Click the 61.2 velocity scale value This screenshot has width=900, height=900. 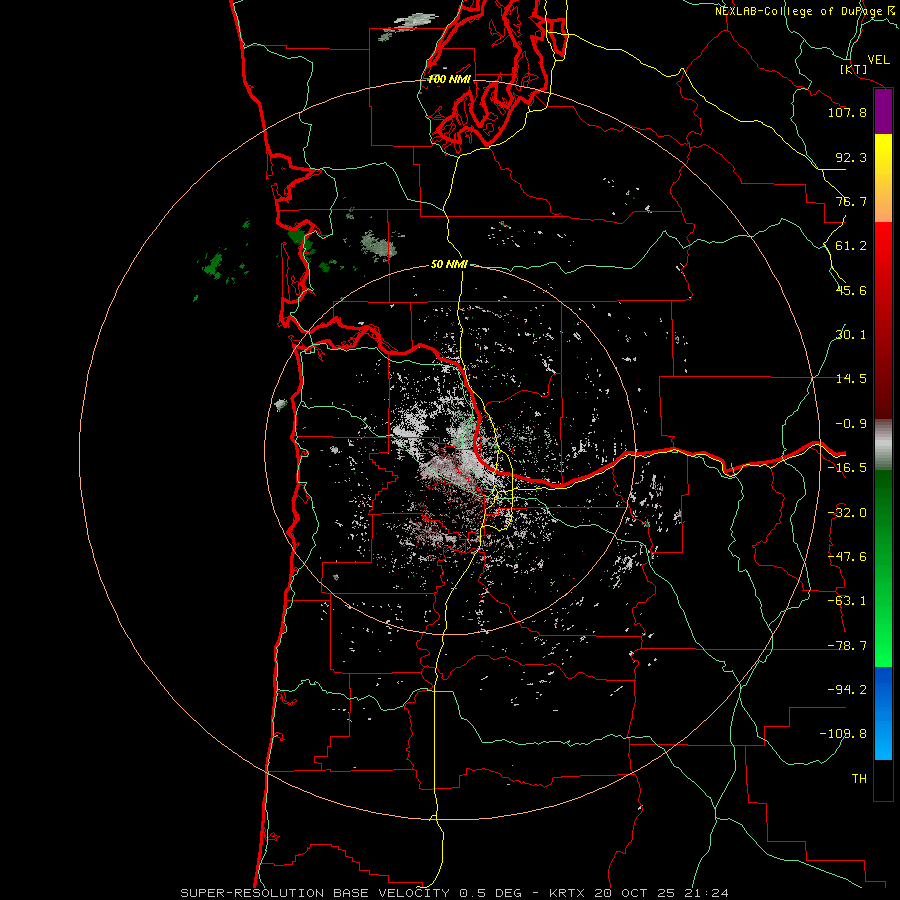[x=851, y=246]
